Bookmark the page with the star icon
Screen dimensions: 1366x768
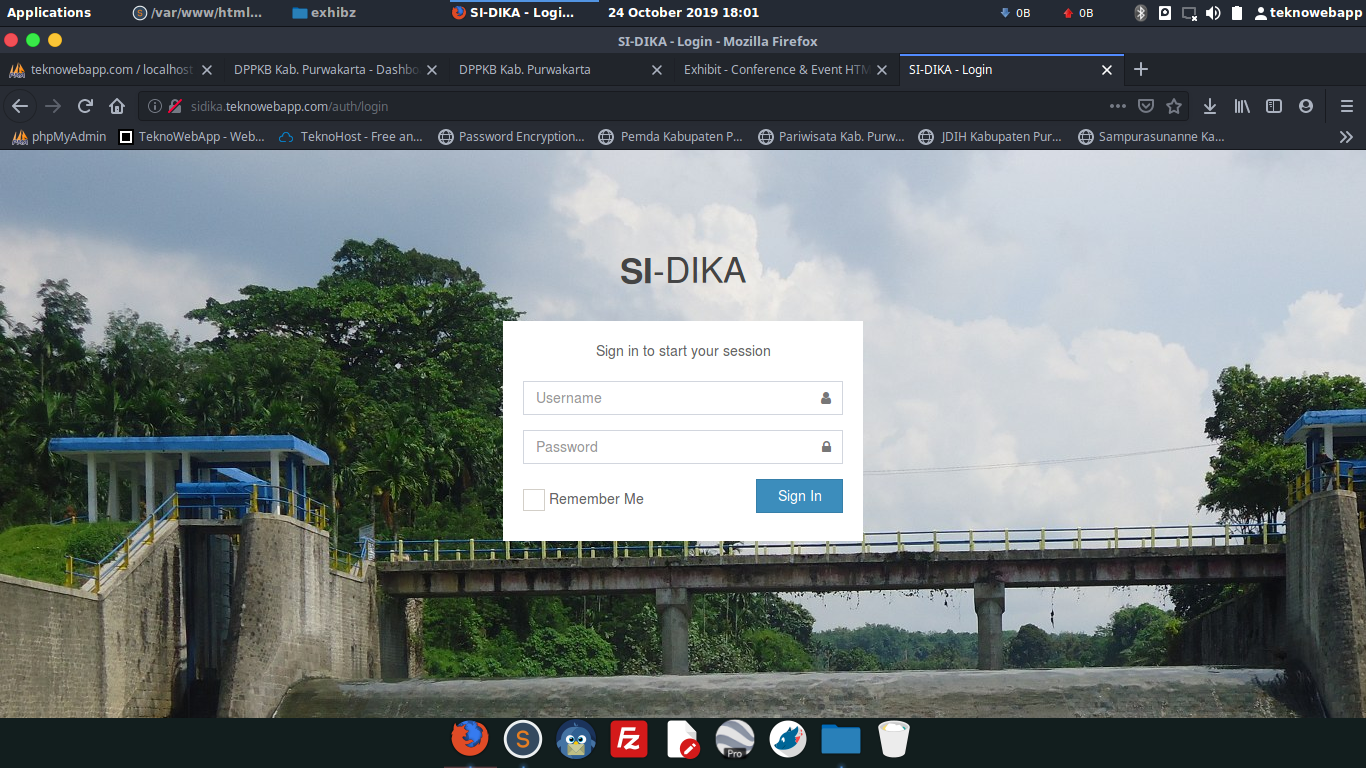point(1173,105)
